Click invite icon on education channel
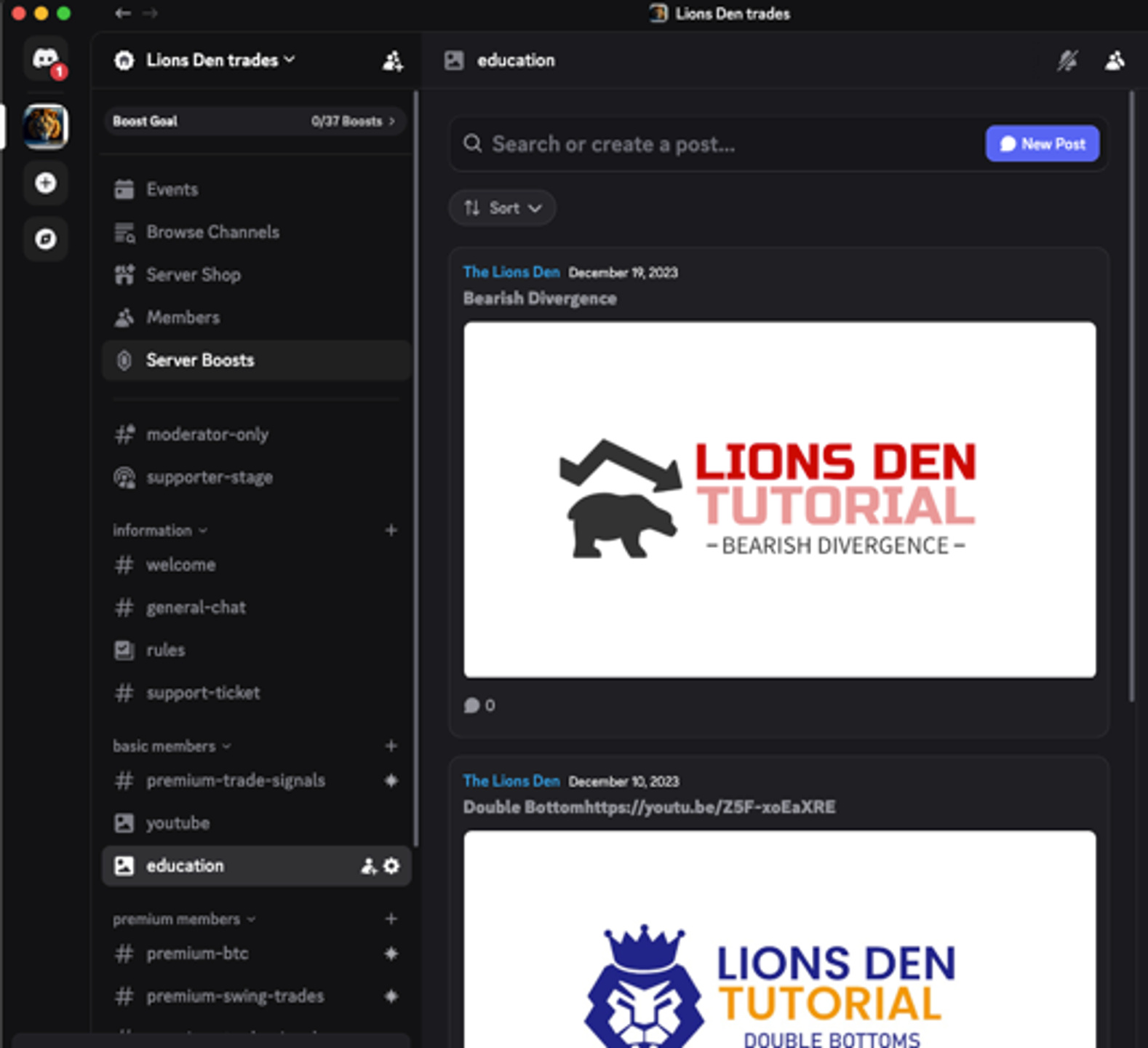 [x=369, y=866]
